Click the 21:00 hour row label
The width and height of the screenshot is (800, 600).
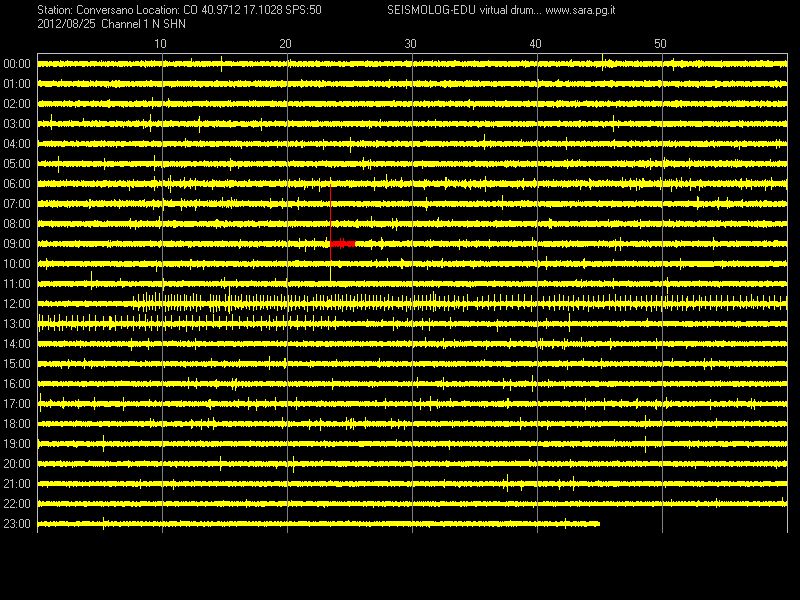[17, 484]
